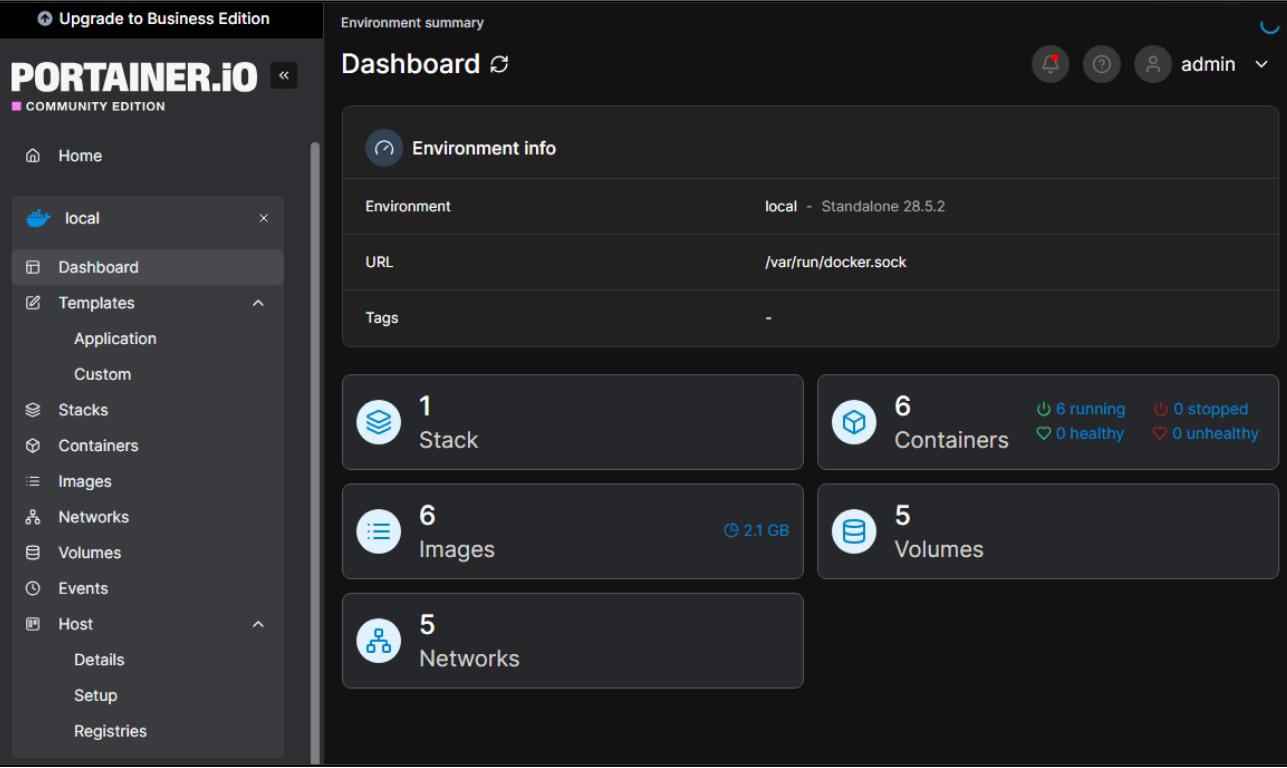
Task: Open the notifications bell
Action: point(1050,63)
